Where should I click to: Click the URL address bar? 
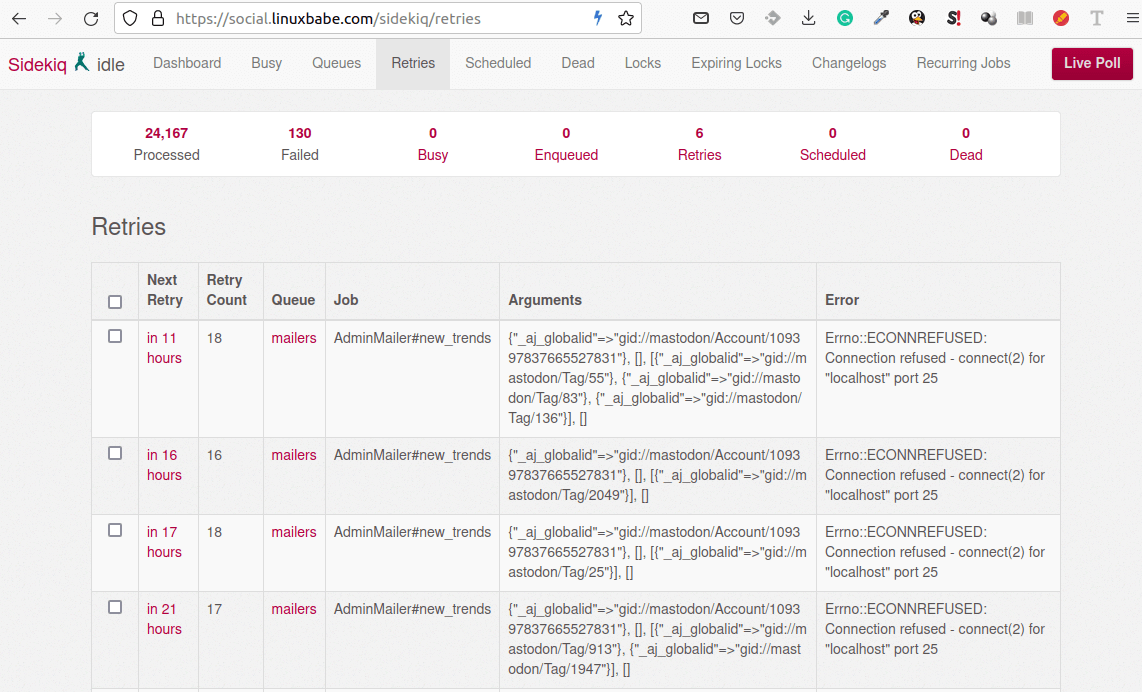click(x=380, y=18)
